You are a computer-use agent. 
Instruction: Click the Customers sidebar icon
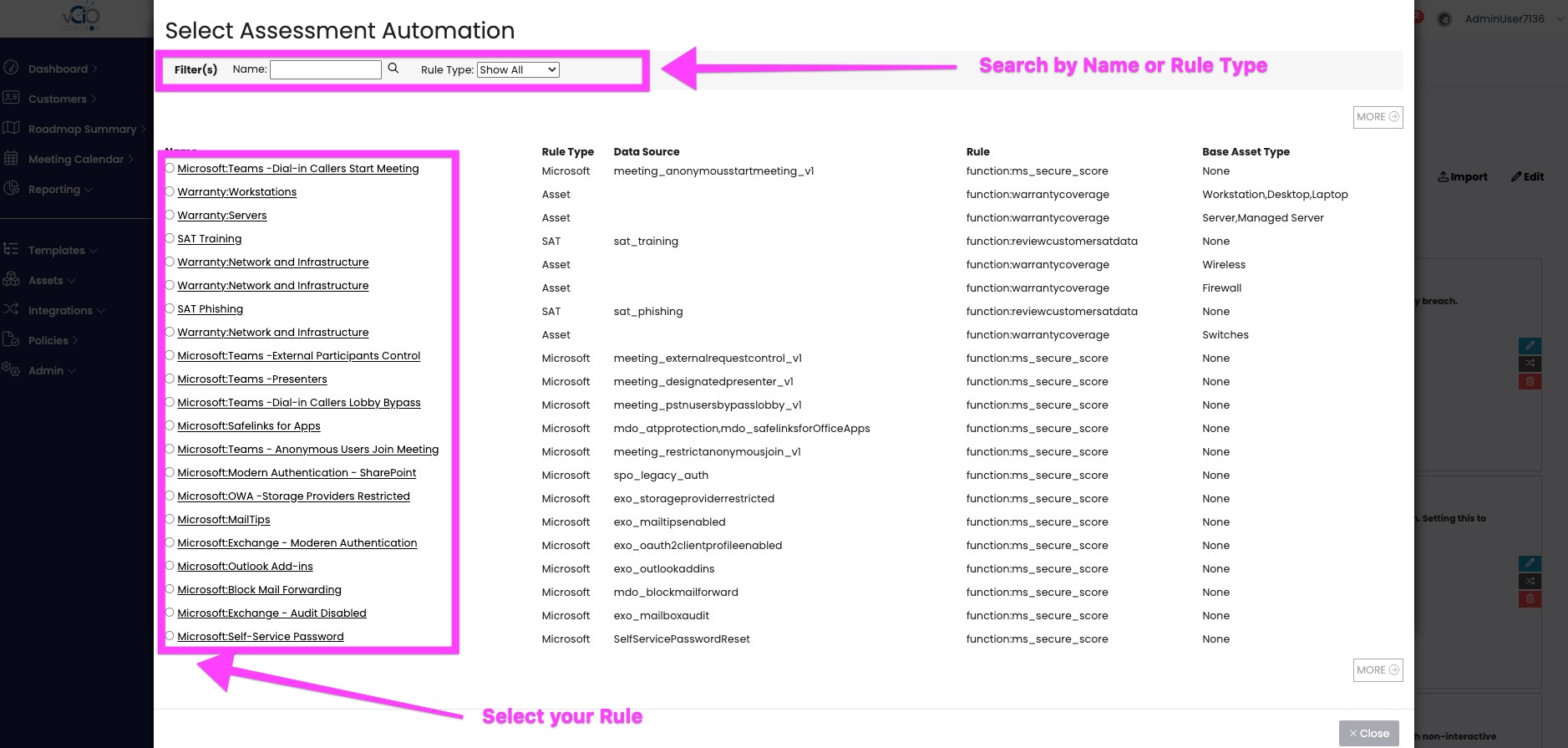point(12,98)
